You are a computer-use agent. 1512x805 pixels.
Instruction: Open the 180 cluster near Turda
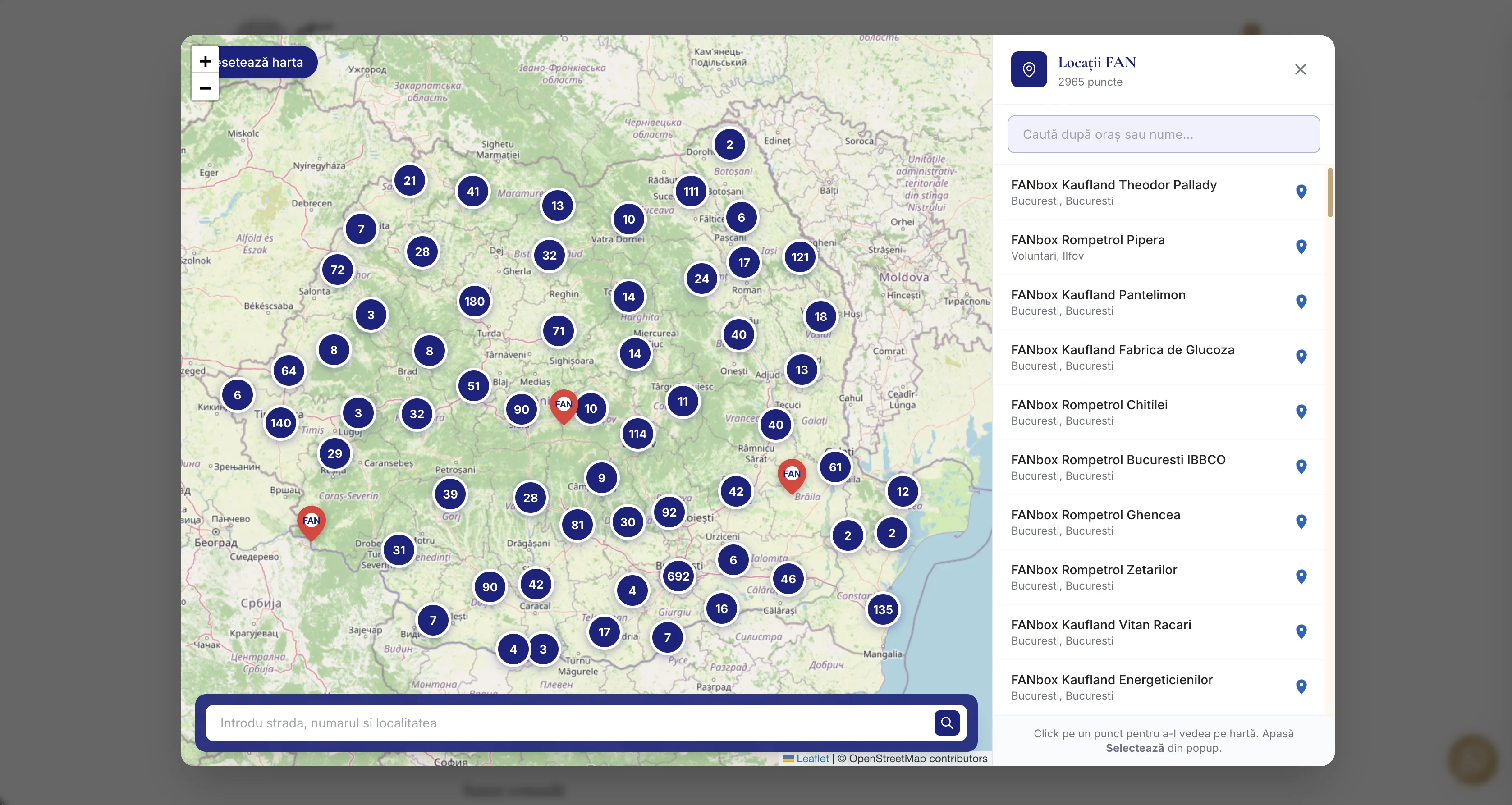(474, 301)
